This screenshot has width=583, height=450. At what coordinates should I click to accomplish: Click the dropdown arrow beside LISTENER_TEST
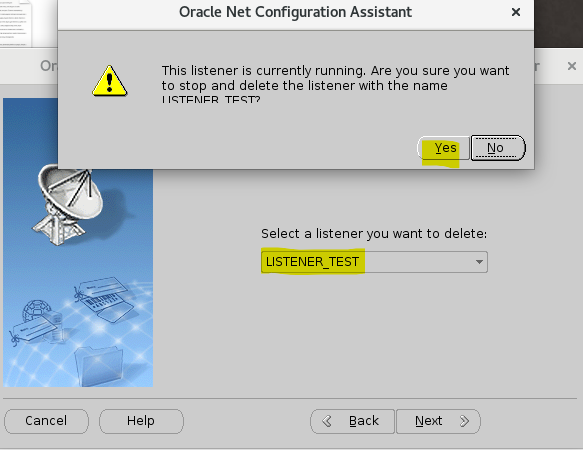coord(479,262)
